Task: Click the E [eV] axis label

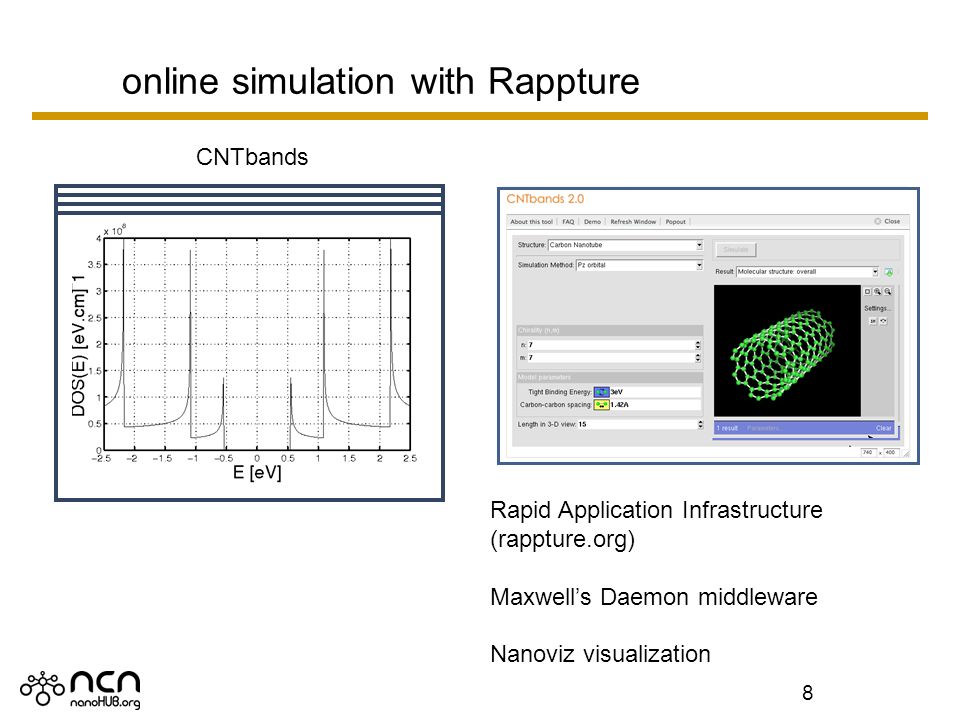Action: [x=257, y=473]
